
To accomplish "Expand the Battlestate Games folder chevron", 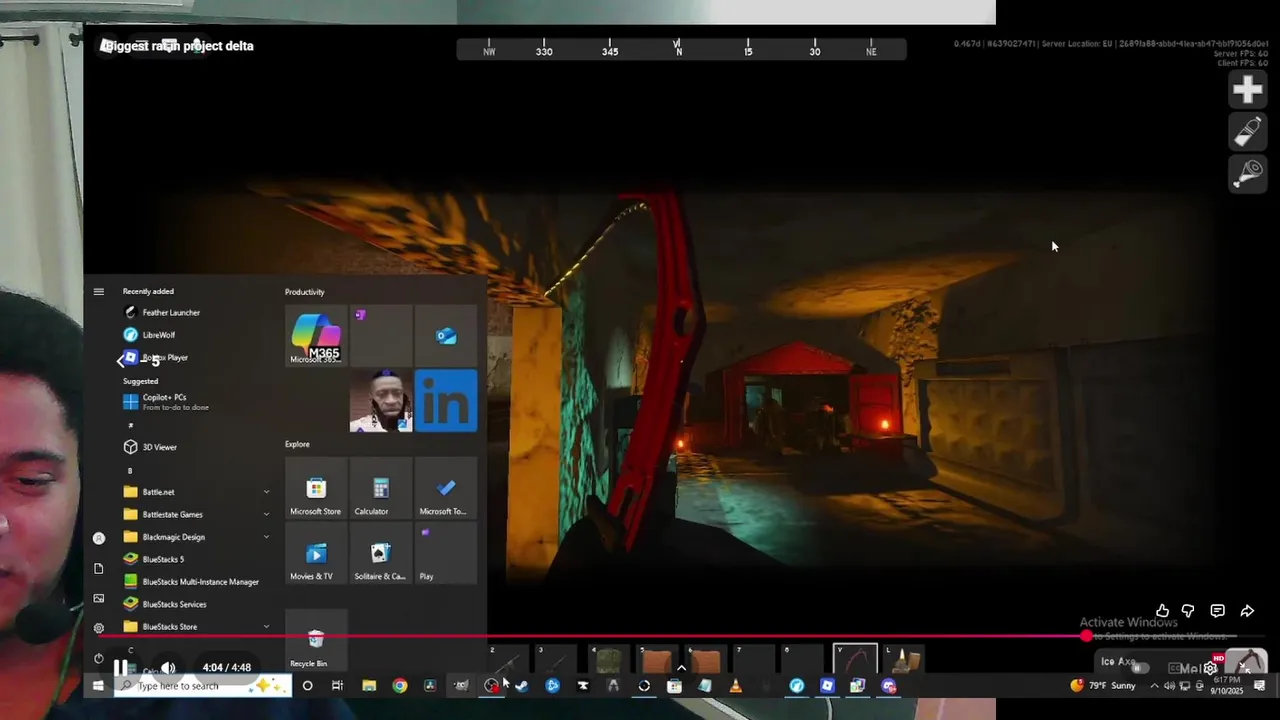I will 266,514.
